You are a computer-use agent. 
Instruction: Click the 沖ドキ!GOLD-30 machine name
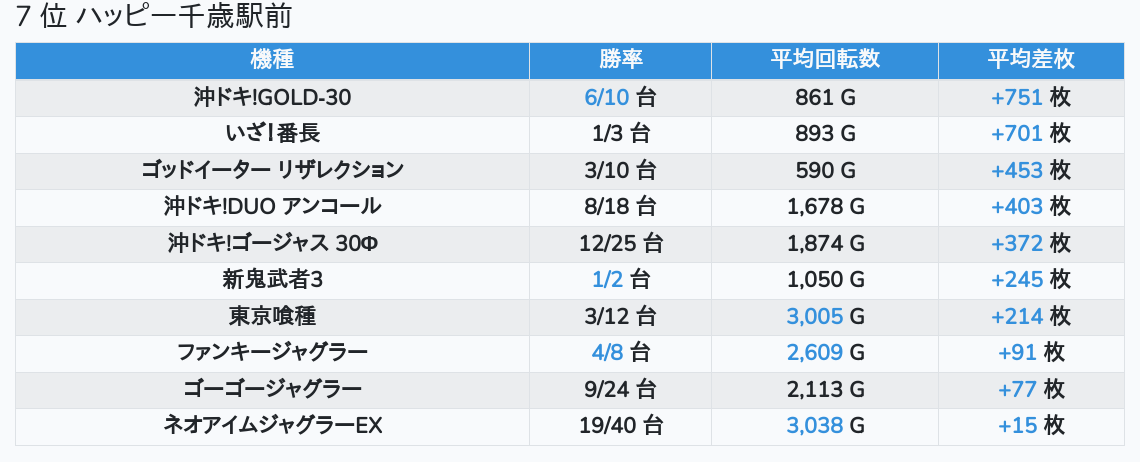(x=272, y=97)
